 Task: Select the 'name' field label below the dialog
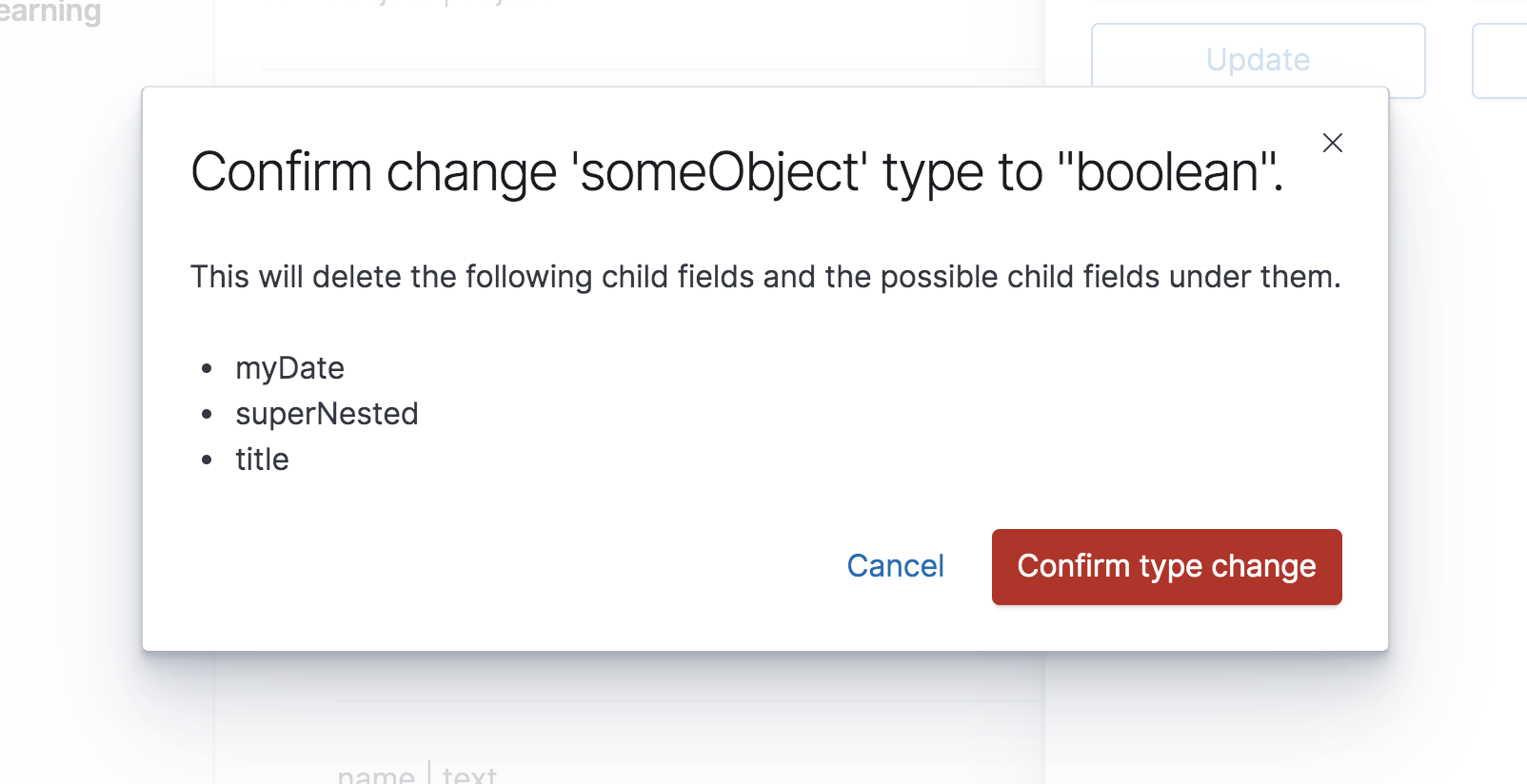pos(376,774)
